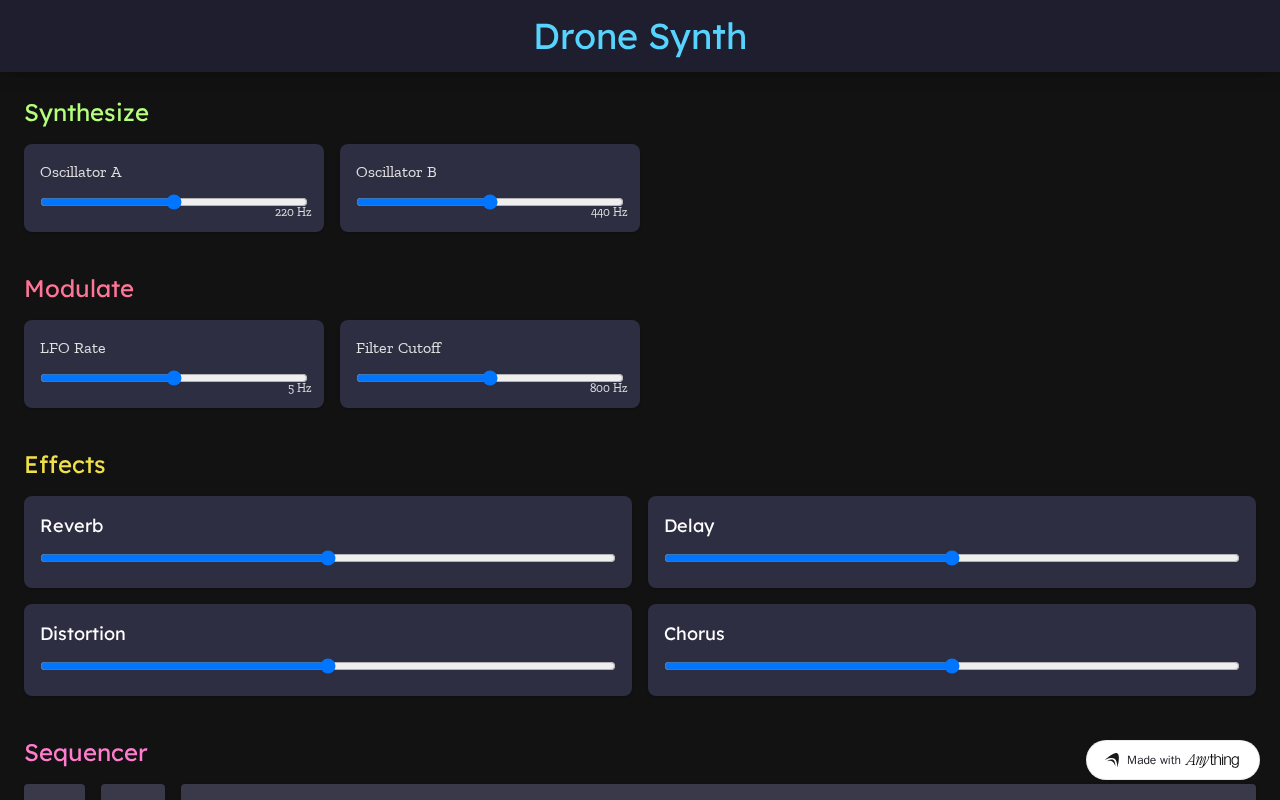Click the Oscillator A slider handle
The height and width of the screenshot is (800, 1280).
174,202
